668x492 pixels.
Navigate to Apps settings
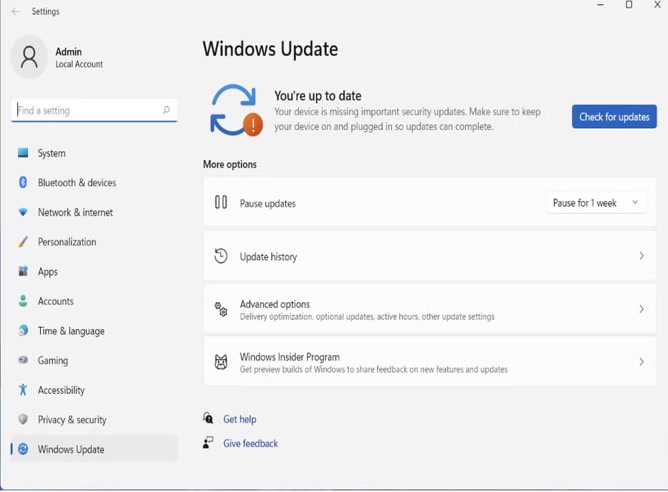pyautogui.click(x=94, y=271)
